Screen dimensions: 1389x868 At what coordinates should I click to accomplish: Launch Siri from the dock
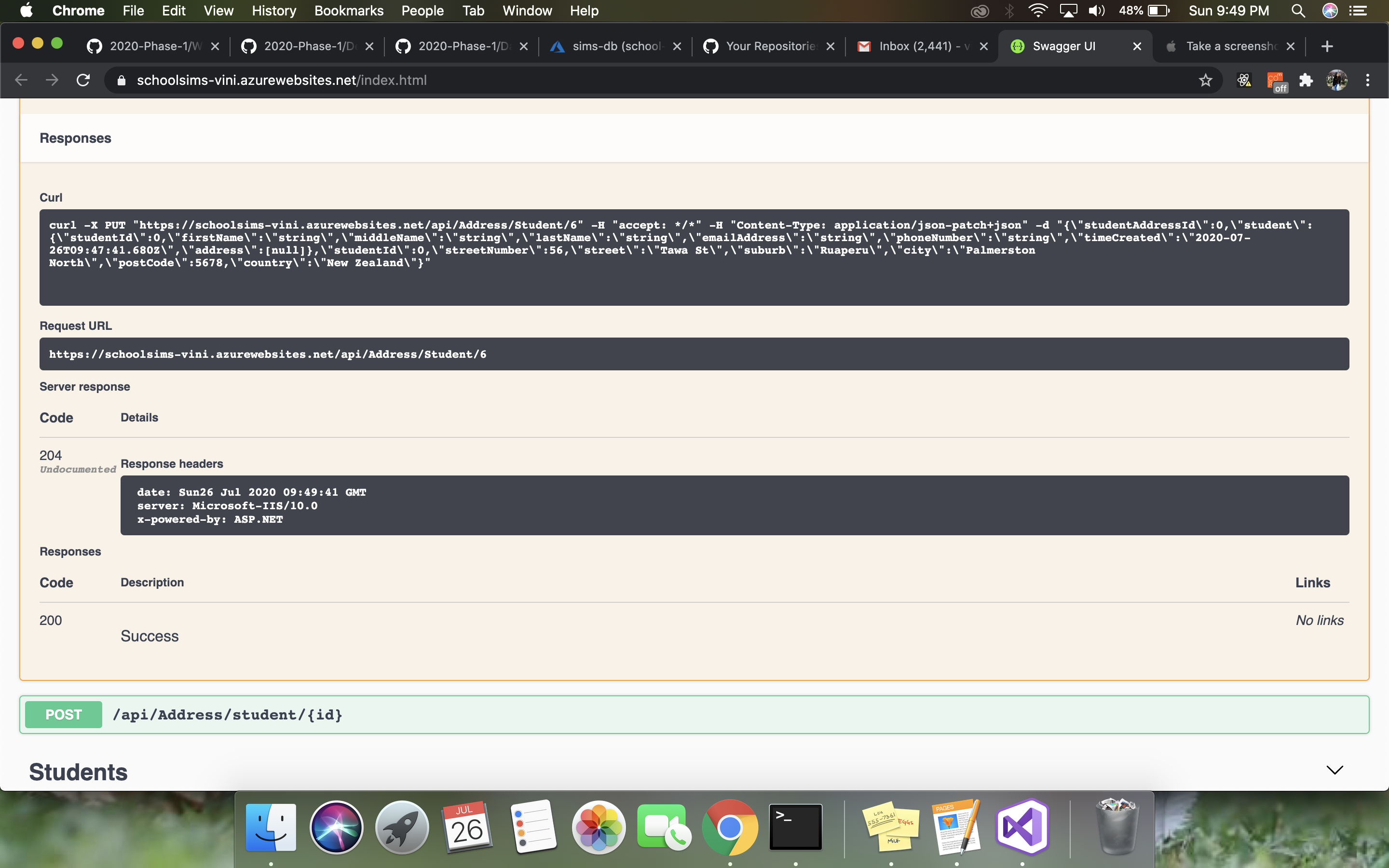pos(336,827)
